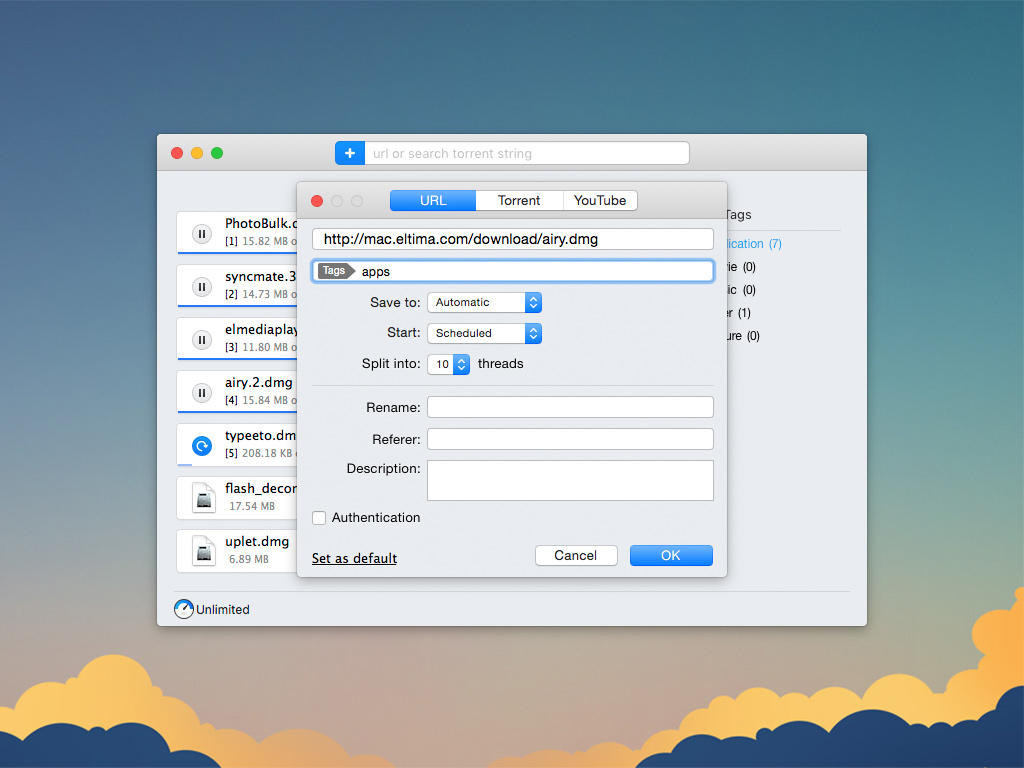Enable the Authentication checkbox
The image size is (1024, 768).
[x=319, y=518]
